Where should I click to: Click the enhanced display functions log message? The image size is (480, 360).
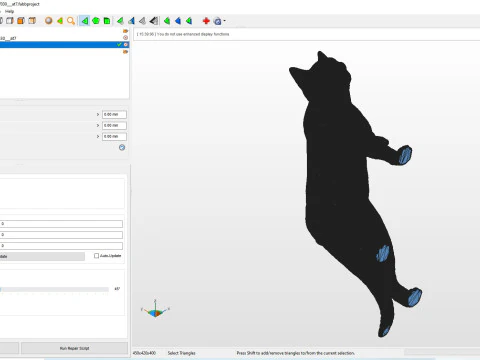click(x=183, y=34)
